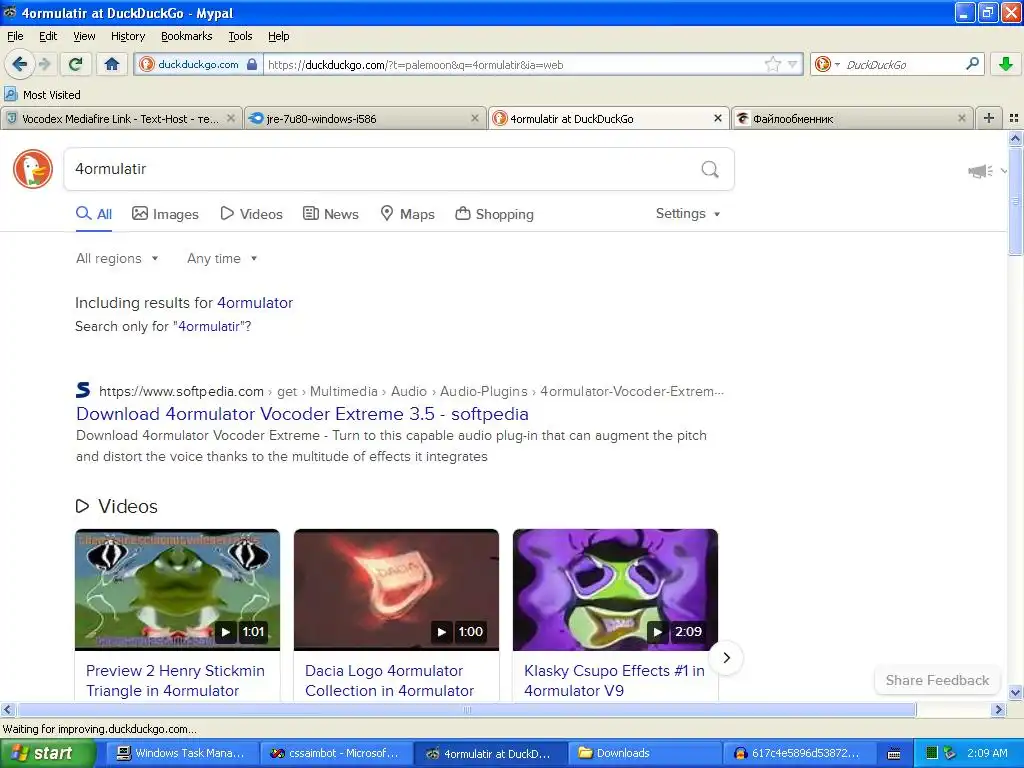Play Dacia Logo 4ormulator video thumbnail
The image size is (1024, 768).
pos(396,590)
